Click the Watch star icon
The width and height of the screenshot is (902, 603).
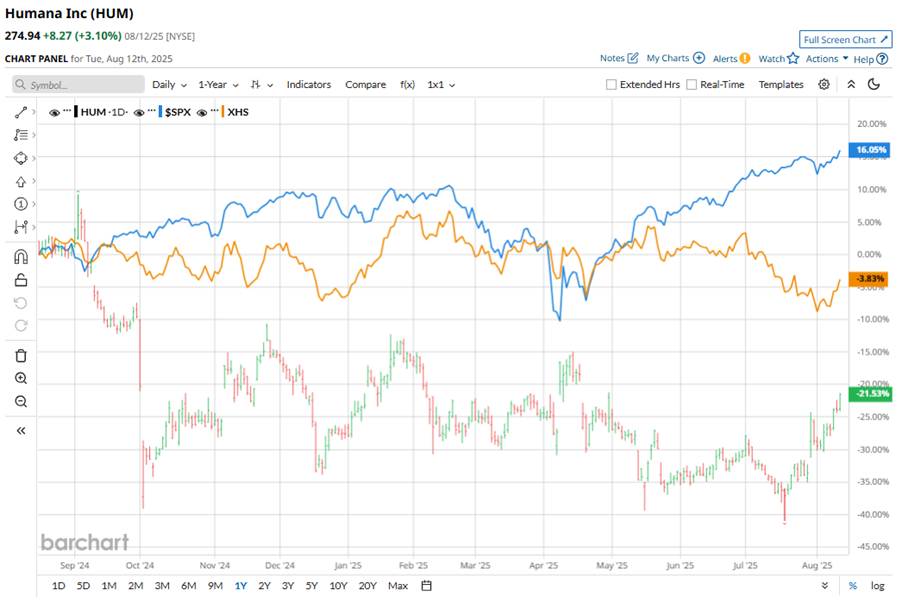pyautogui.click(x=793, y=58)
